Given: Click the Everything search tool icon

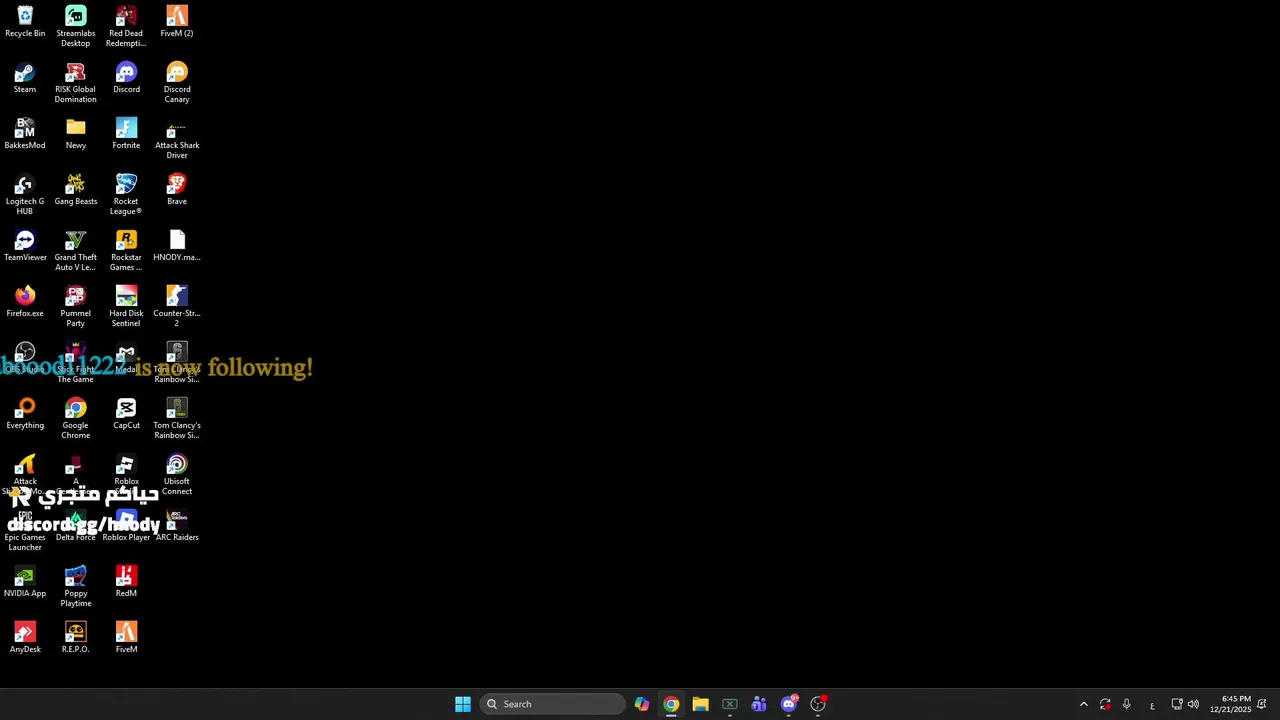Looking at the screenshot, I should [x=25, y=414].
